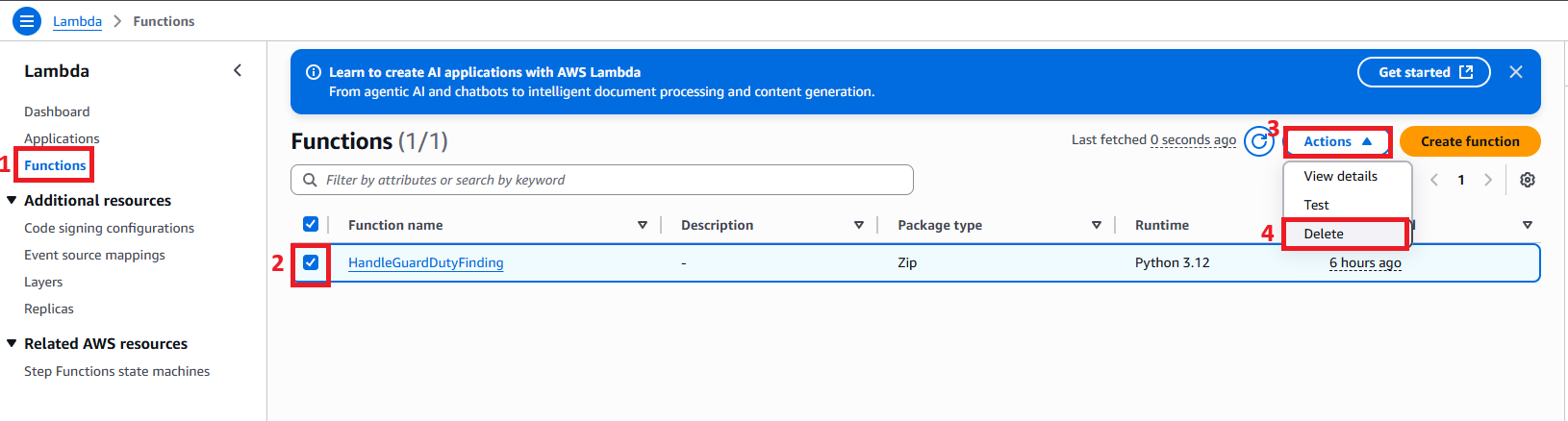
Task: Click the Functions breadcrumb text
Action: coord(164,21)
